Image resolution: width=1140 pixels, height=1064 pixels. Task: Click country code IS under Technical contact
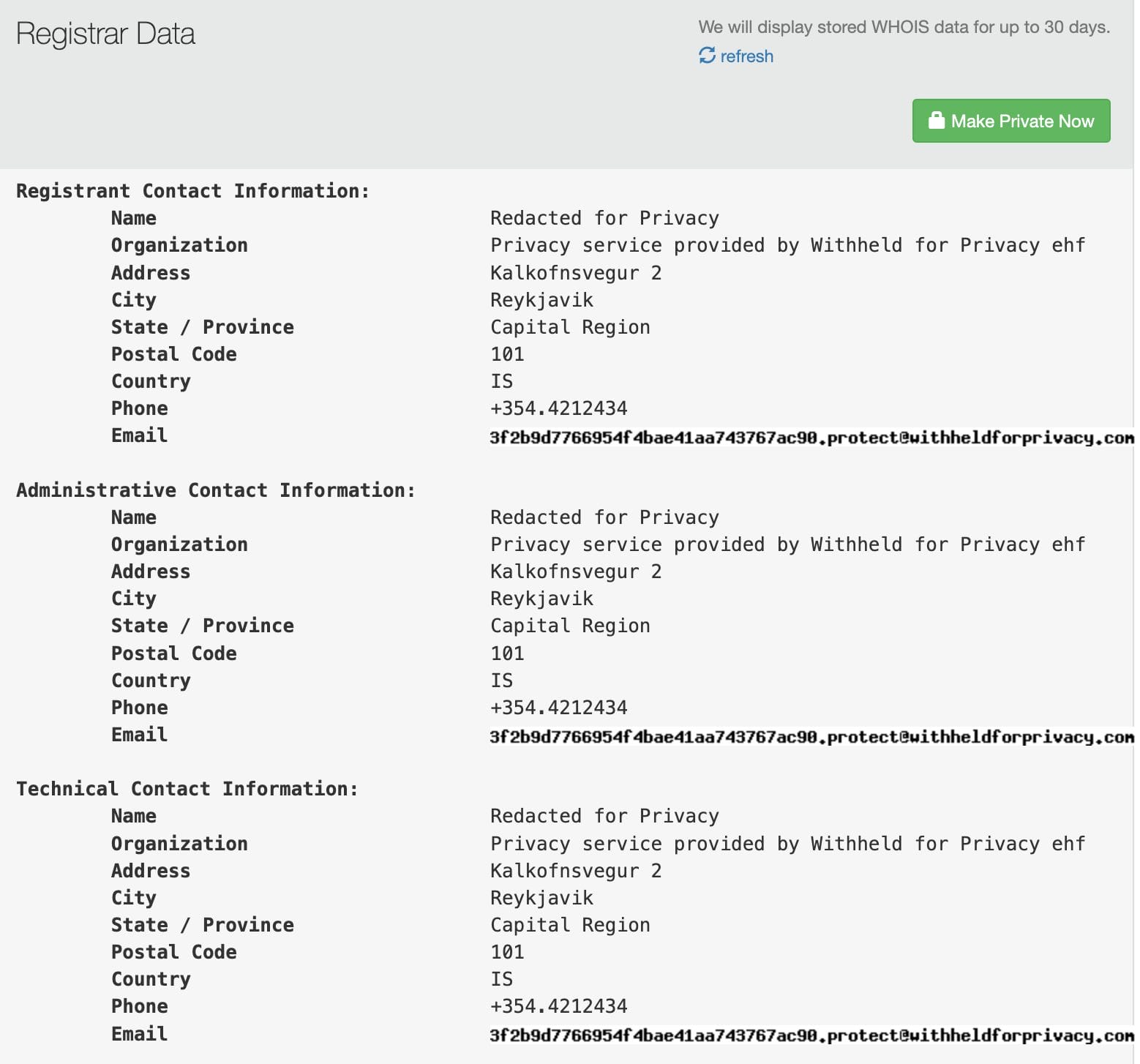click(x=501, y=979)
